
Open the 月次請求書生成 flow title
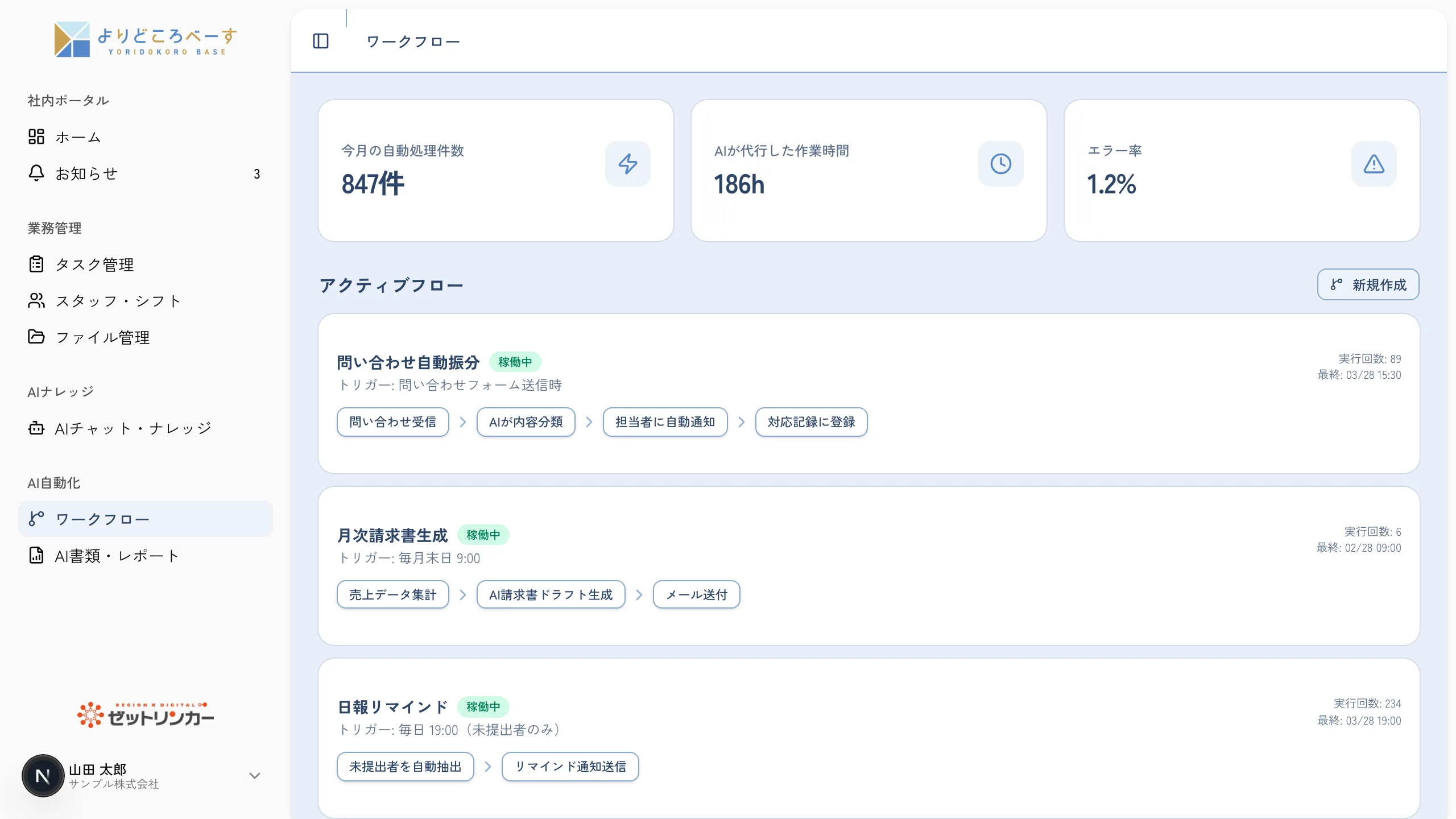pyautogui.click(x=392, y=535)
